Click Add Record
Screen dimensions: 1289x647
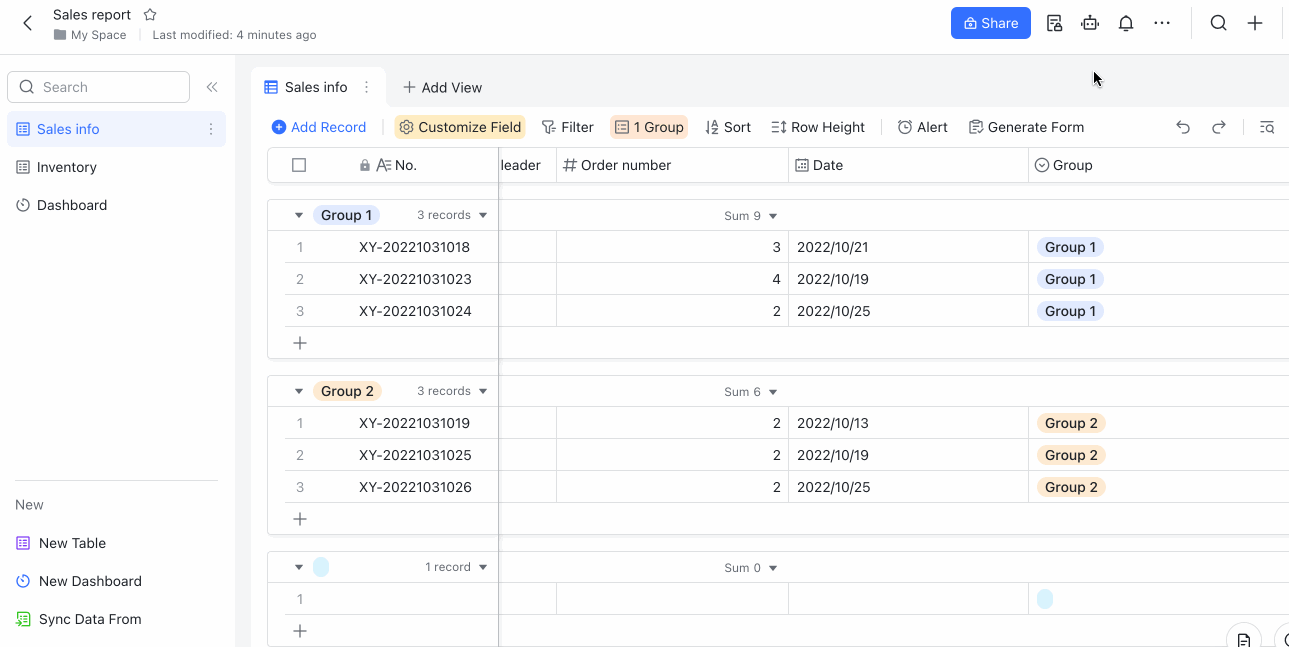(x=318, y=127)
